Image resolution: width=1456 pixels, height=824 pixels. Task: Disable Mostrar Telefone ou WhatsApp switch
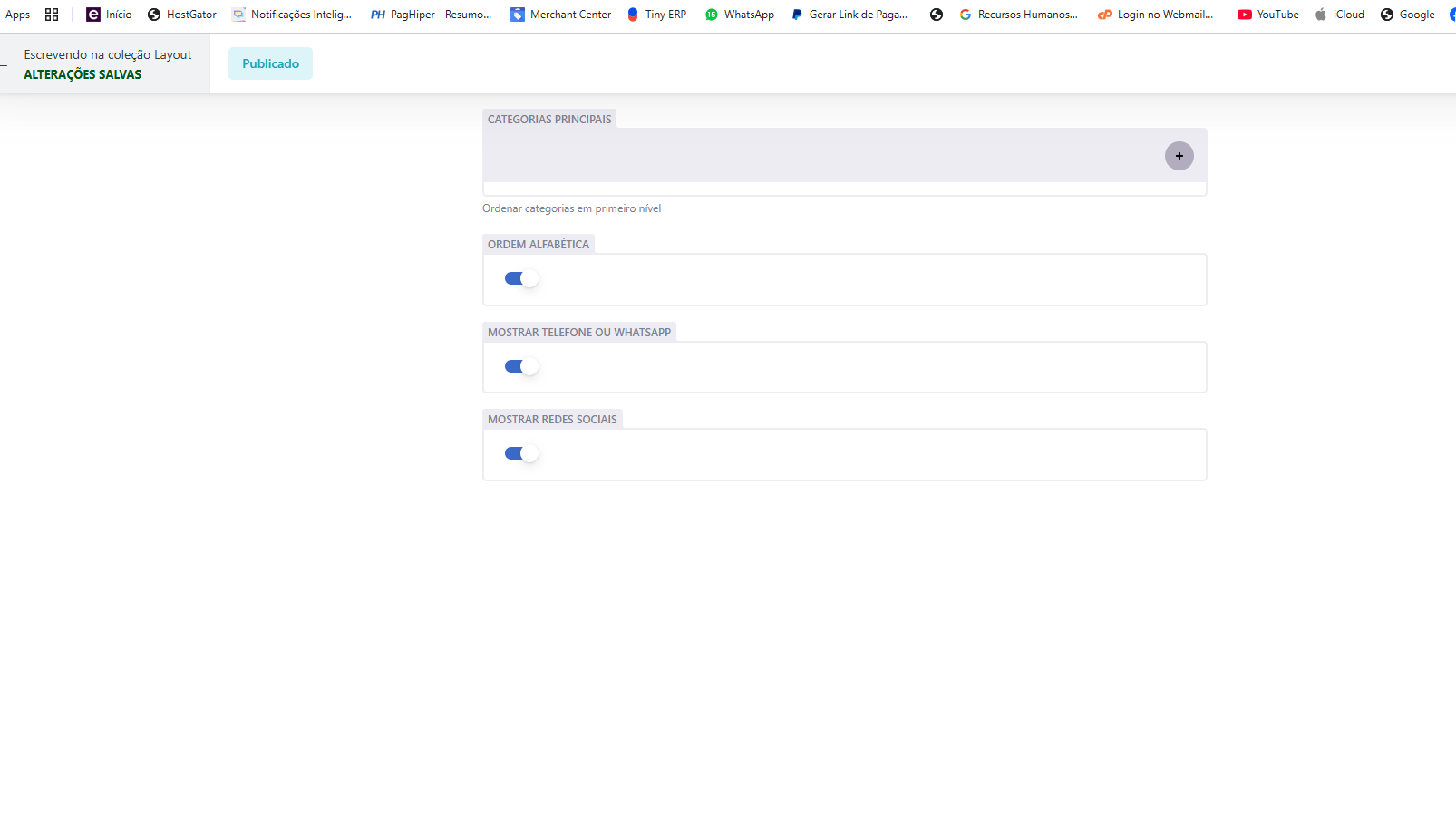(521, 366)
